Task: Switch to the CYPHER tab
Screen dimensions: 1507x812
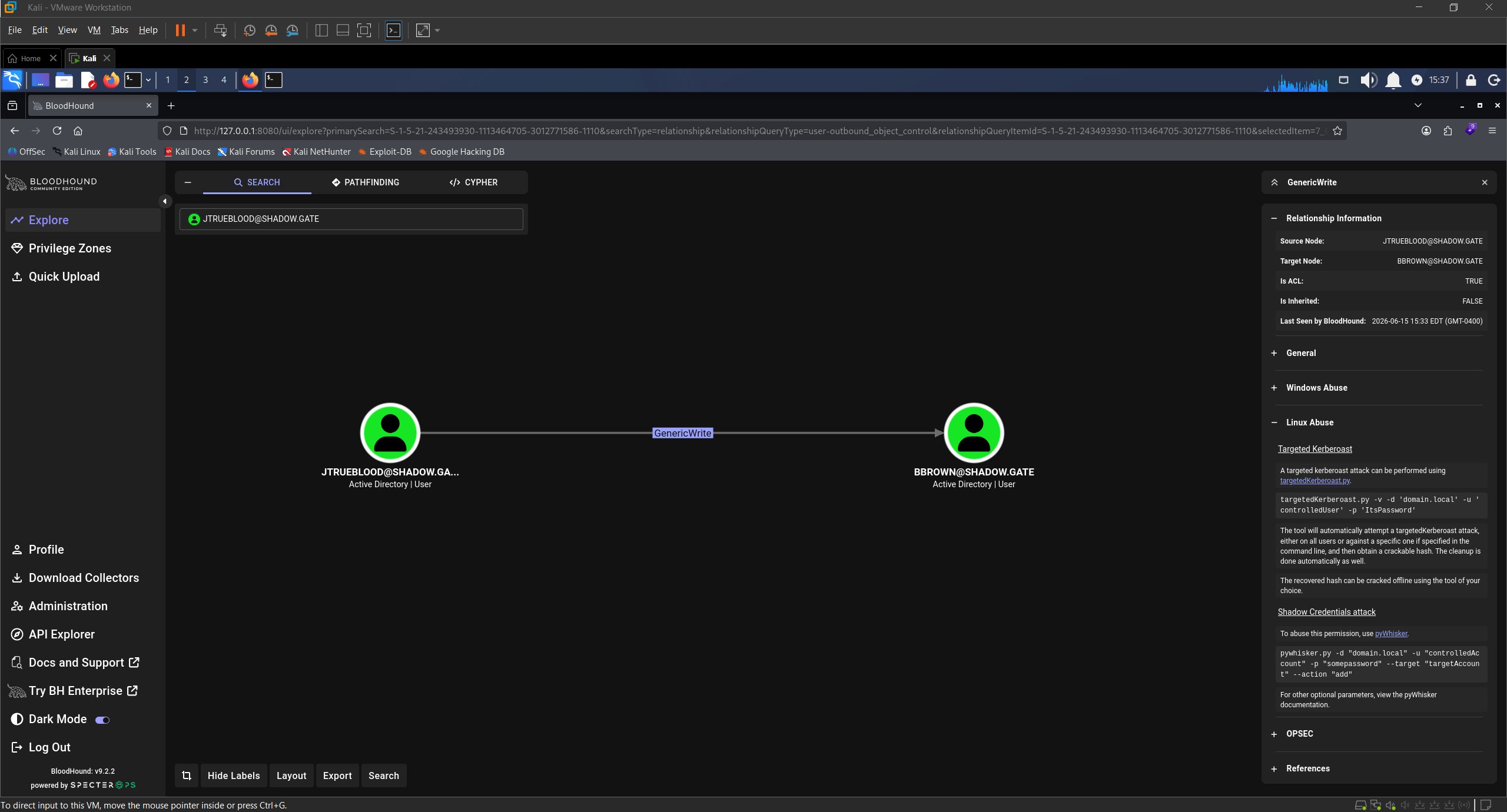Action: [473, 182]
